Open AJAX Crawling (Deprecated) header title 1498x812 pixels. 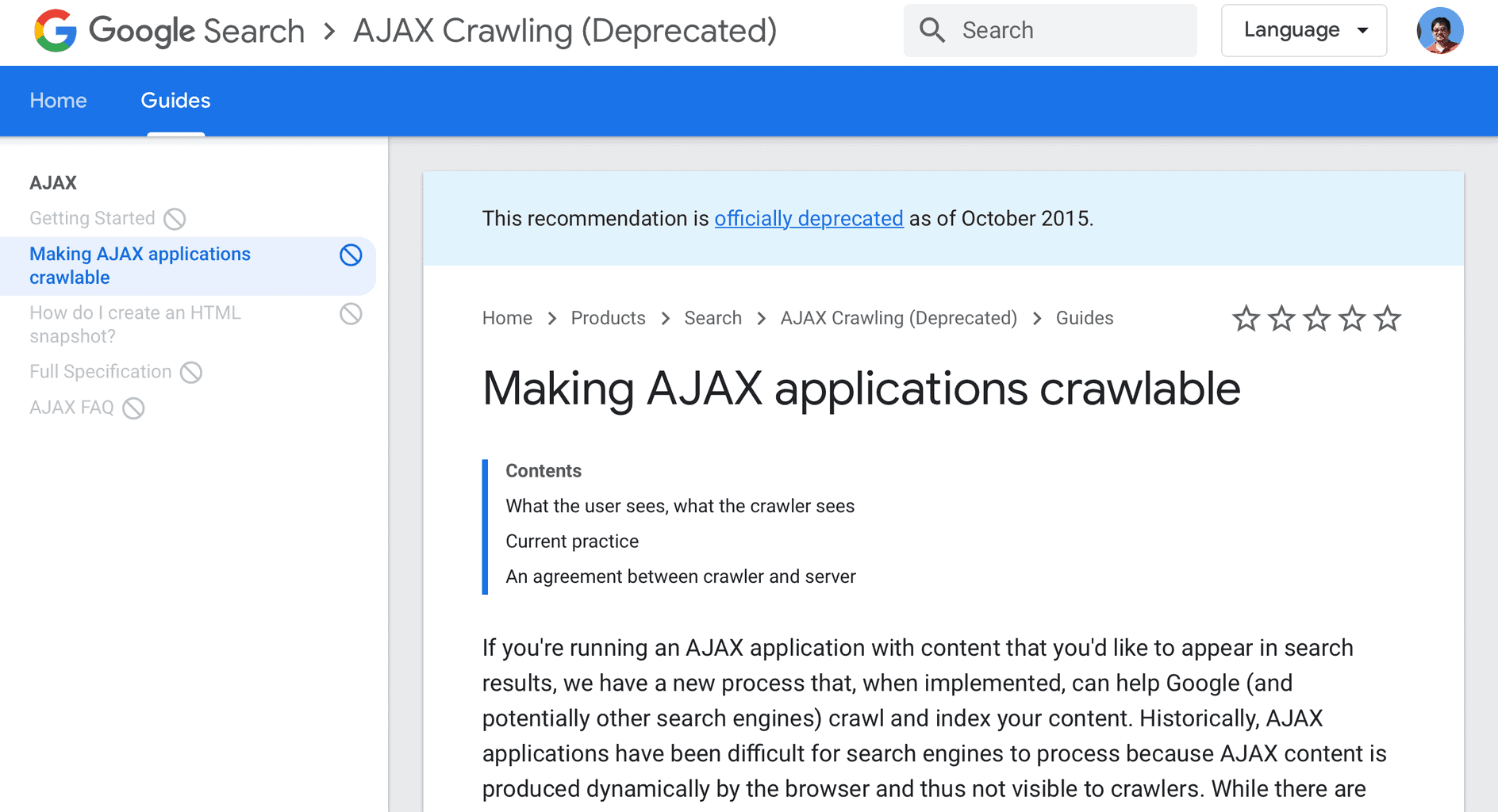565,31
